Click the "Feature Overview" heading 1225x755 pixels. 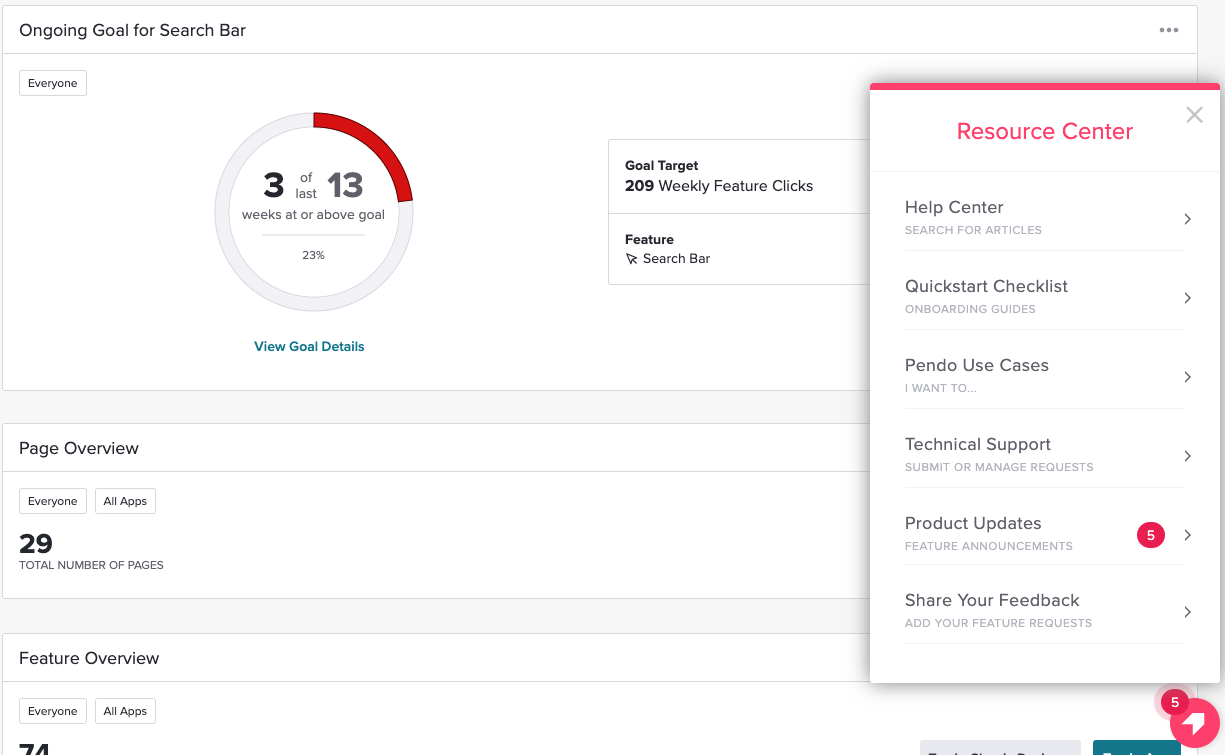[89, 658]
